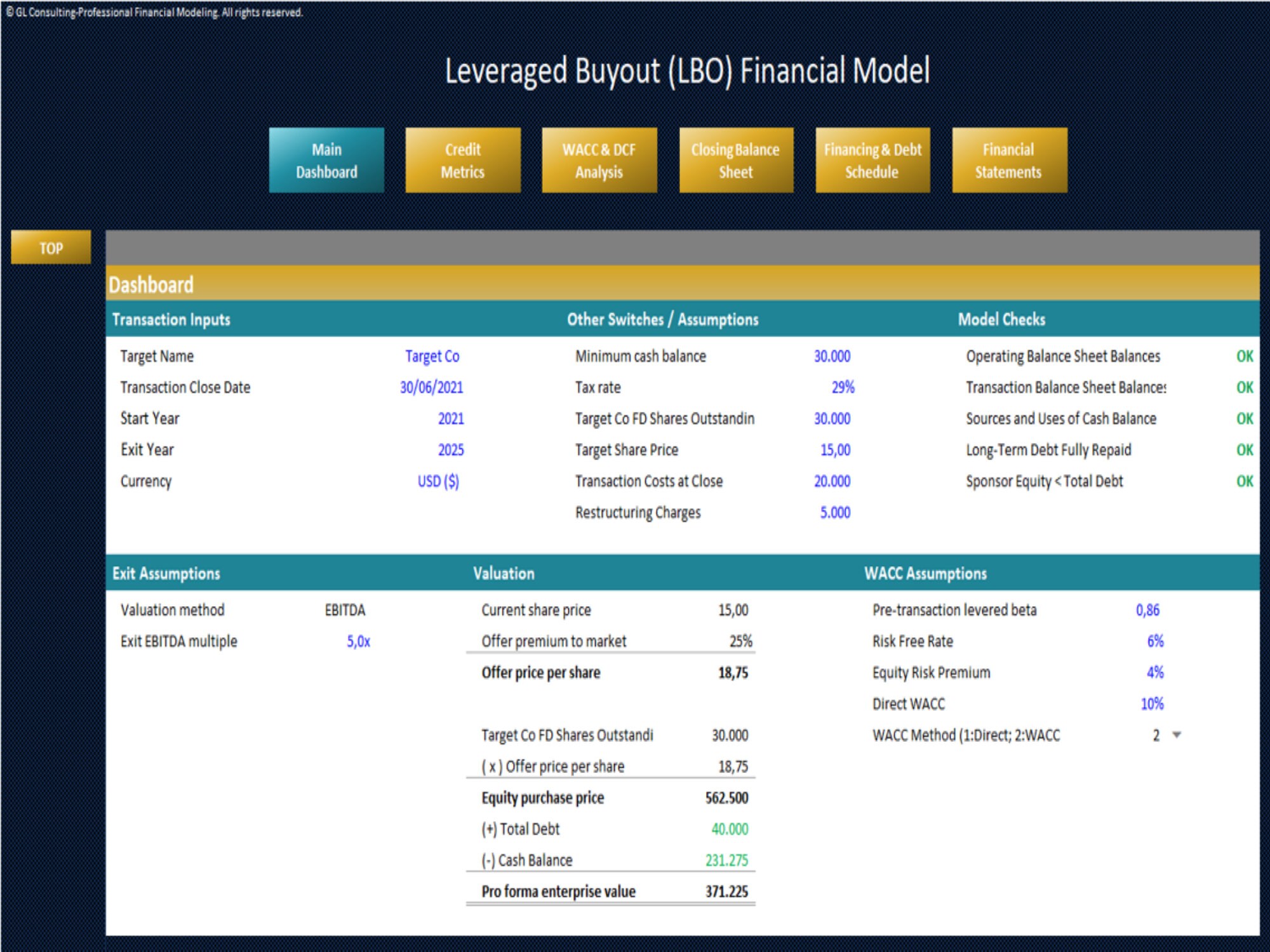Open the WACC Method dropdown
1270x952 pixels.
(1176, 736)
